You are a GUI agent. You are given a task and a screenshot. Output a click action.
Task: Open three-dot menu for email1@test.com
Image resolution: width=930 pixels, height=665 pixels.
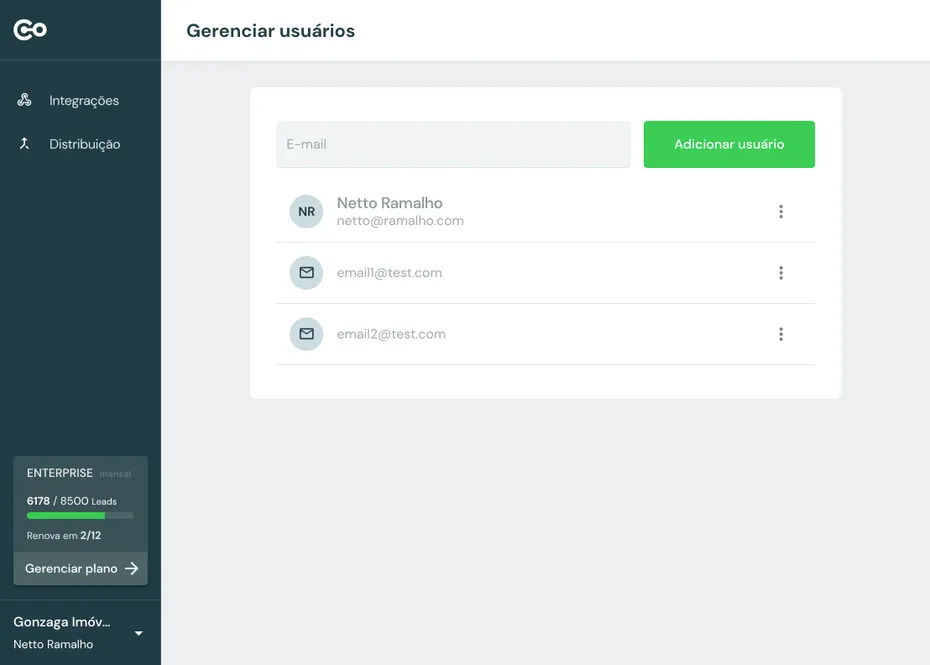(781, 273)
